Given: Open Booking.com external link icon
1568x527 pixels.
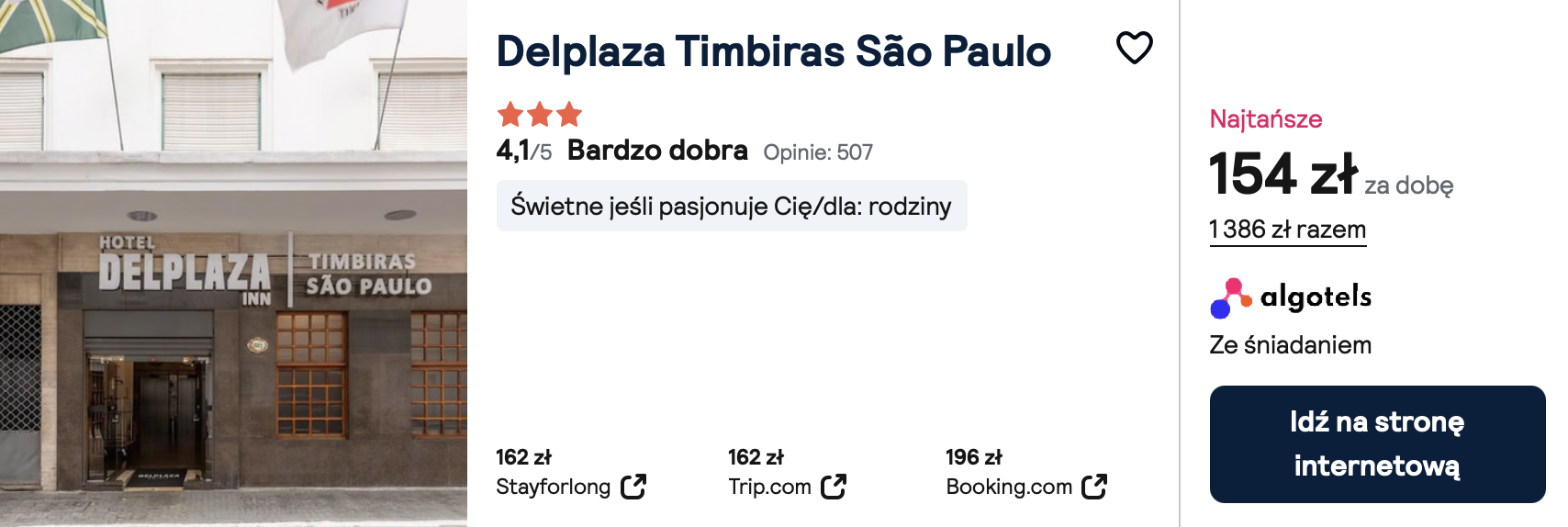Looking at the screenshot, I should (x=1094, y=487).
